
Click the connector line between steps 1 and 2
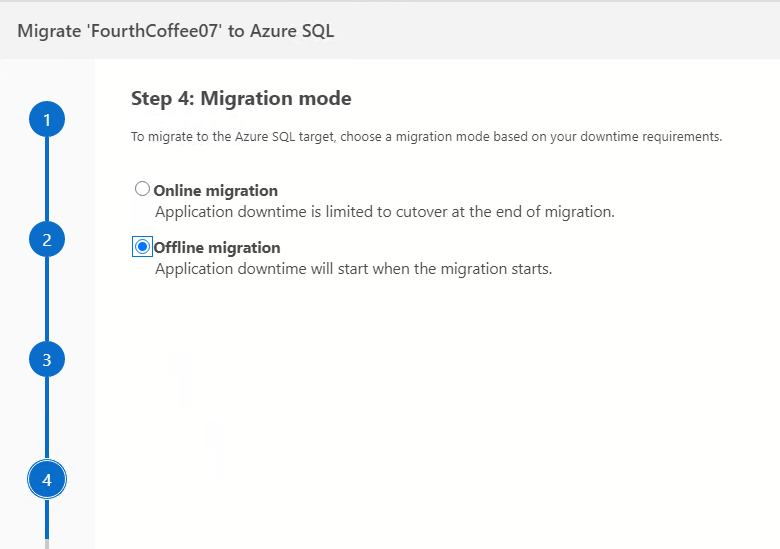pos(46,180)
